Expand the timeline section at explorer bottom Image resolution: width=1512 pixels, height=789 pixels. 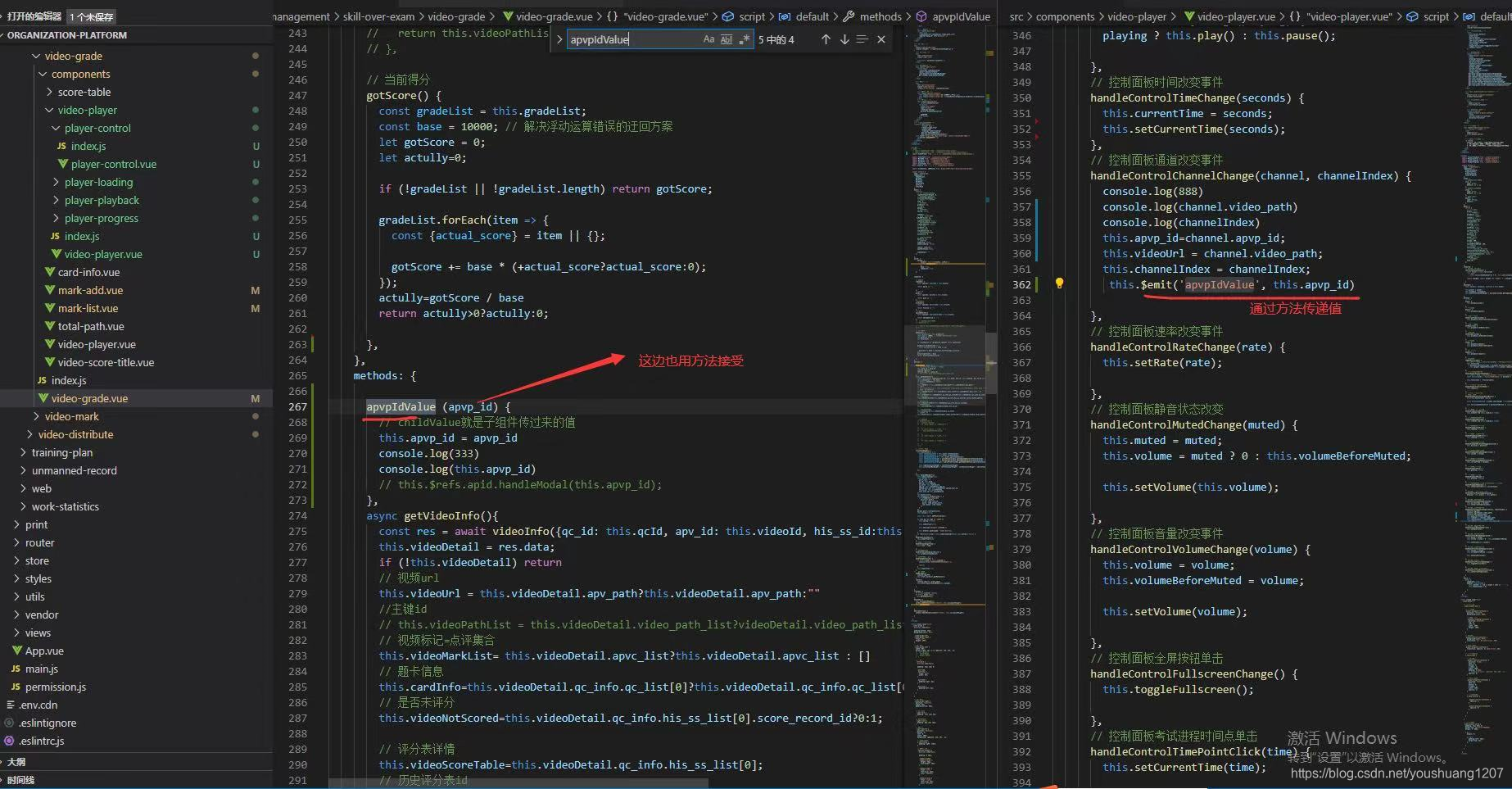tap(135, 780)
